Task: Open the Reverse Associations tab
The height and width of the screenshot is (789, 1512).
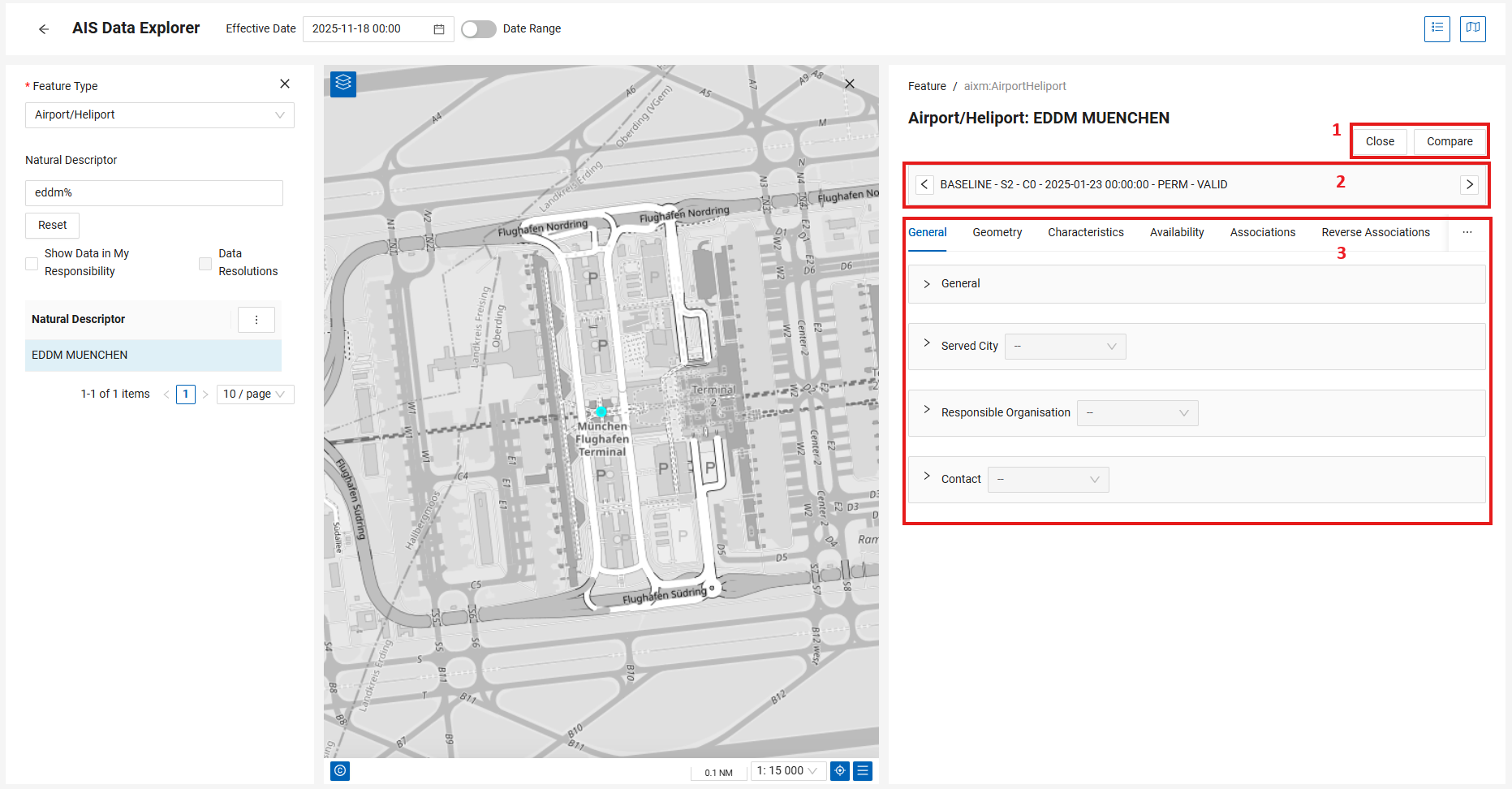Action: 1376,232
